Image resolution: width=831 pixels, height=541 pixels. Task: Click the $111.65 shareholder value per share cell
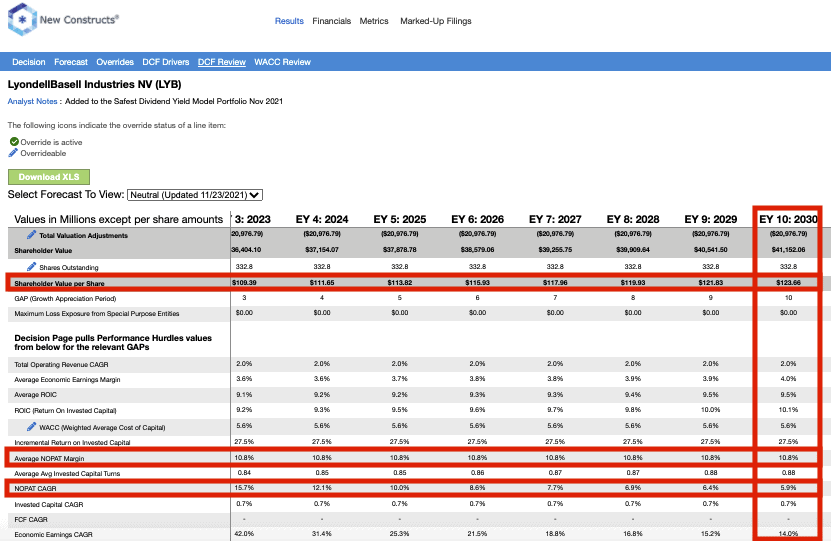322,282
